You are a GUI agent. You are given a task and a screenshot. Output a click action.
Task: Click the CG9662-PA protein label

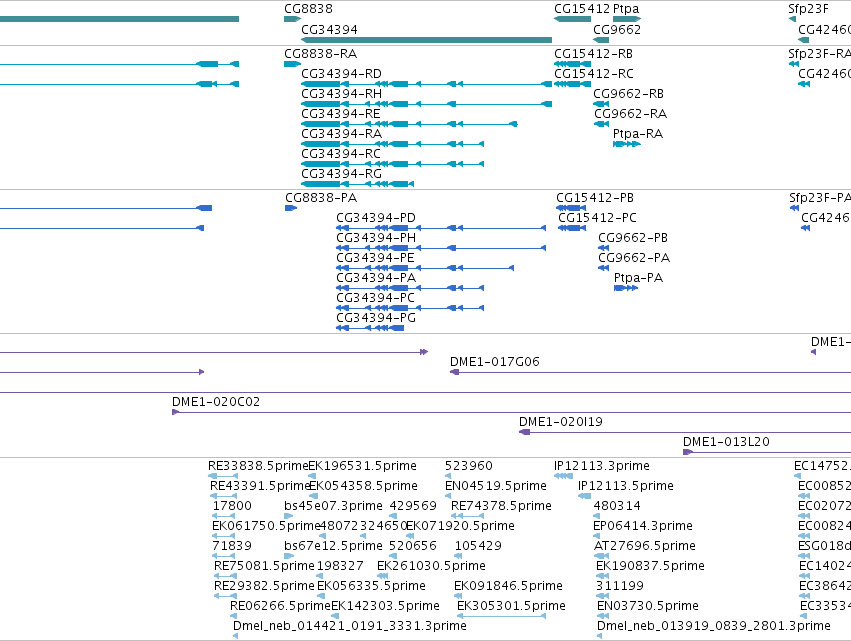tap(634, 258)
